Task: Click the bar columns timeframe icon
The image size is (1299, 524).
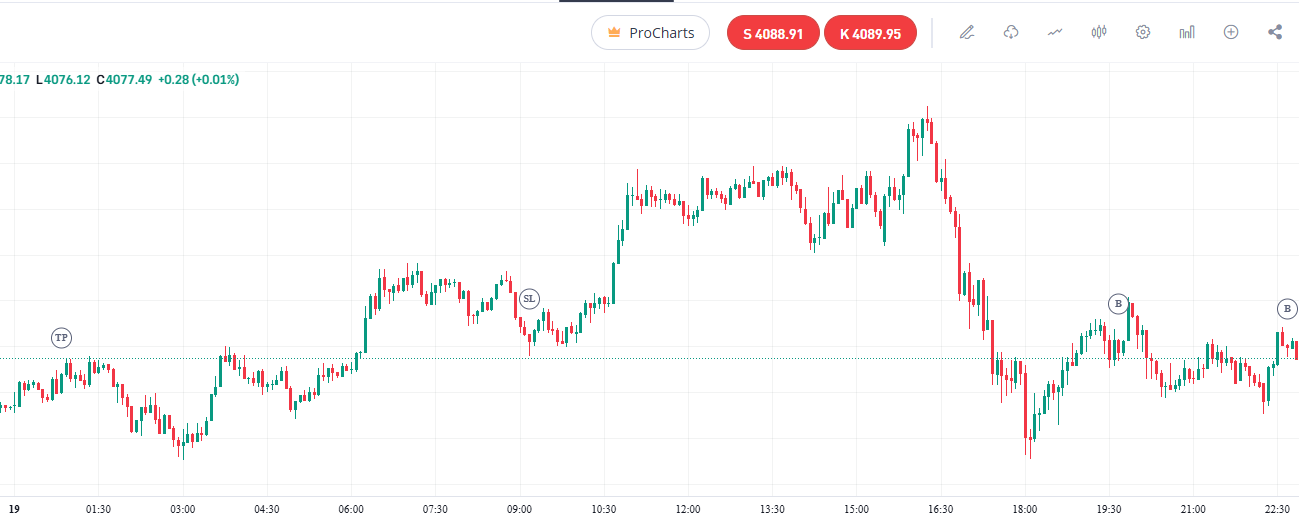Action: click(1187, 32)
